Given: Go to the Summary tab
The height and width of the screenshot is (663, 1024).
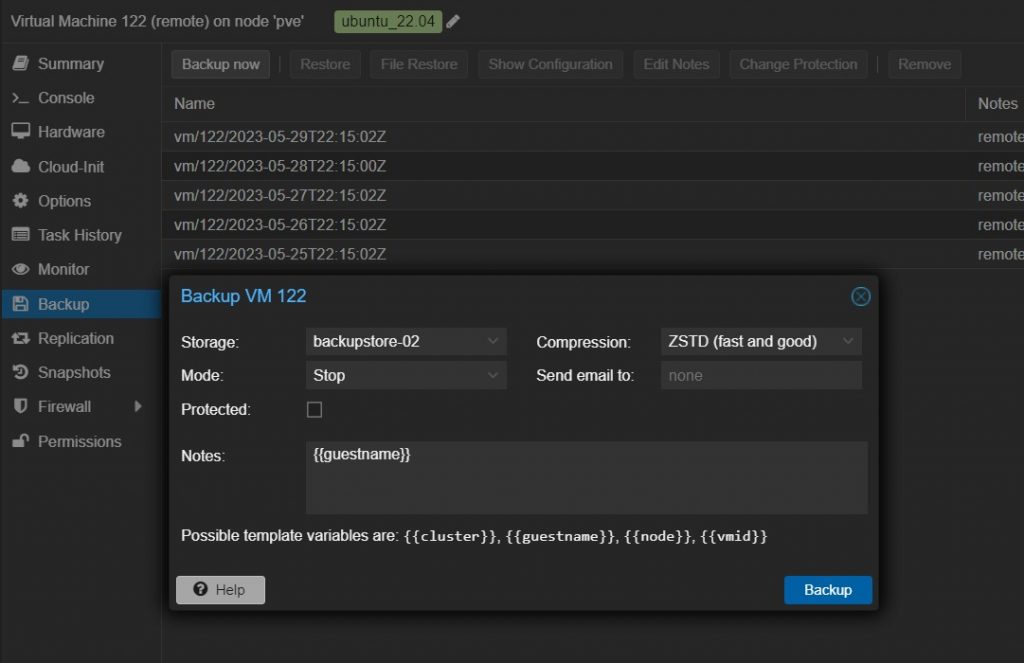Looking at the screenshot, I should (x=70, y=64).
